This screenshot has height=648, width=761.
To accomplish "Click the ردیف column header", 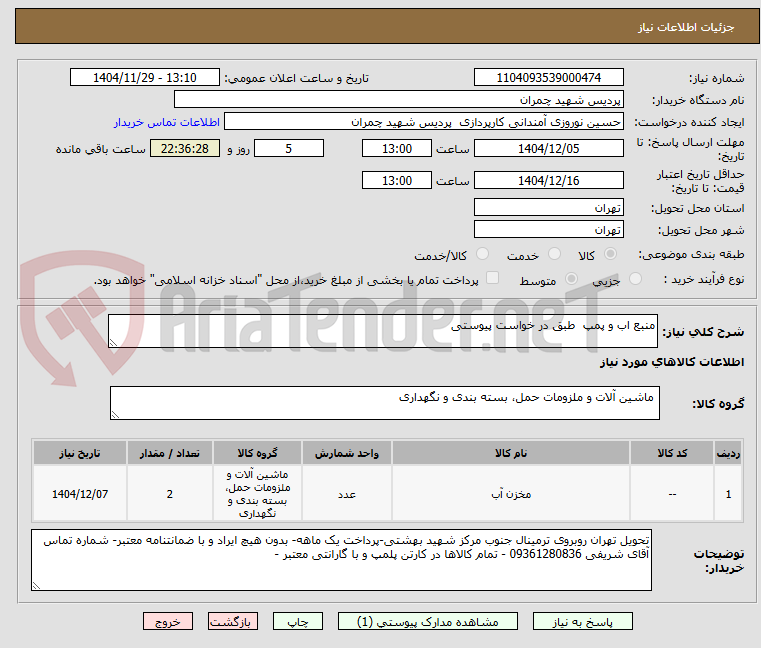I will [728, 453].
